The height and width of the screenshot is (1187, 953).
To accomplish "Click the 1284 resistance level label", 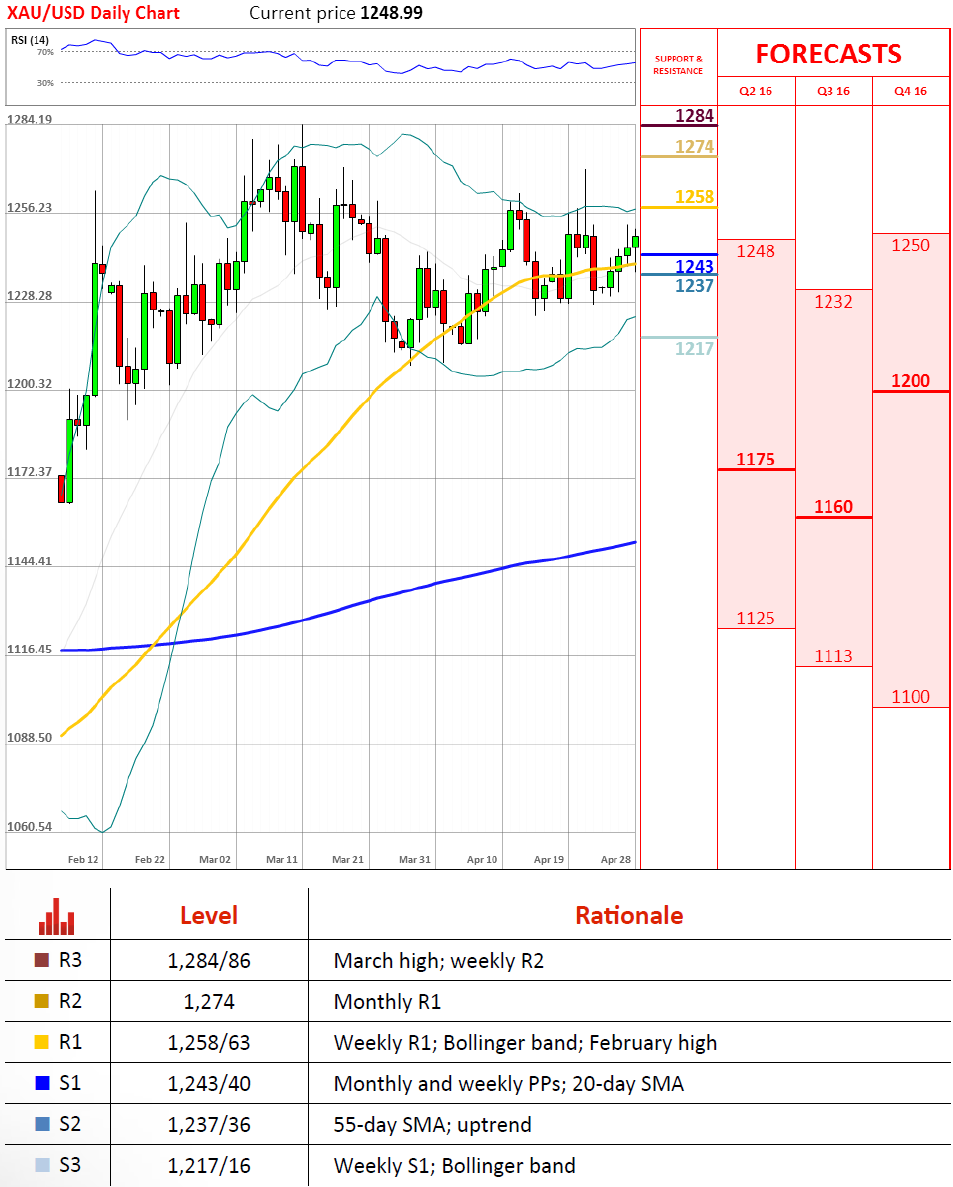I will [x=694, y=116].
